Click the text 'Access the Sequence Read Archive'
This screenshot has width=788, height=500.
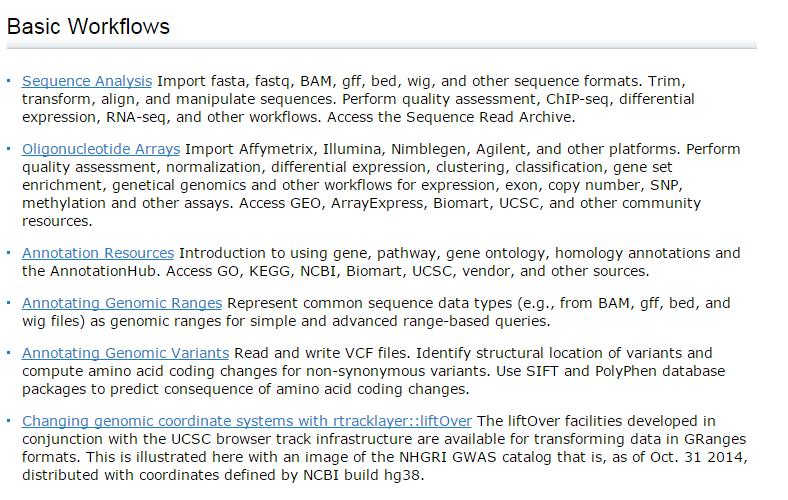pyautogui.click(x=451, y=117)
